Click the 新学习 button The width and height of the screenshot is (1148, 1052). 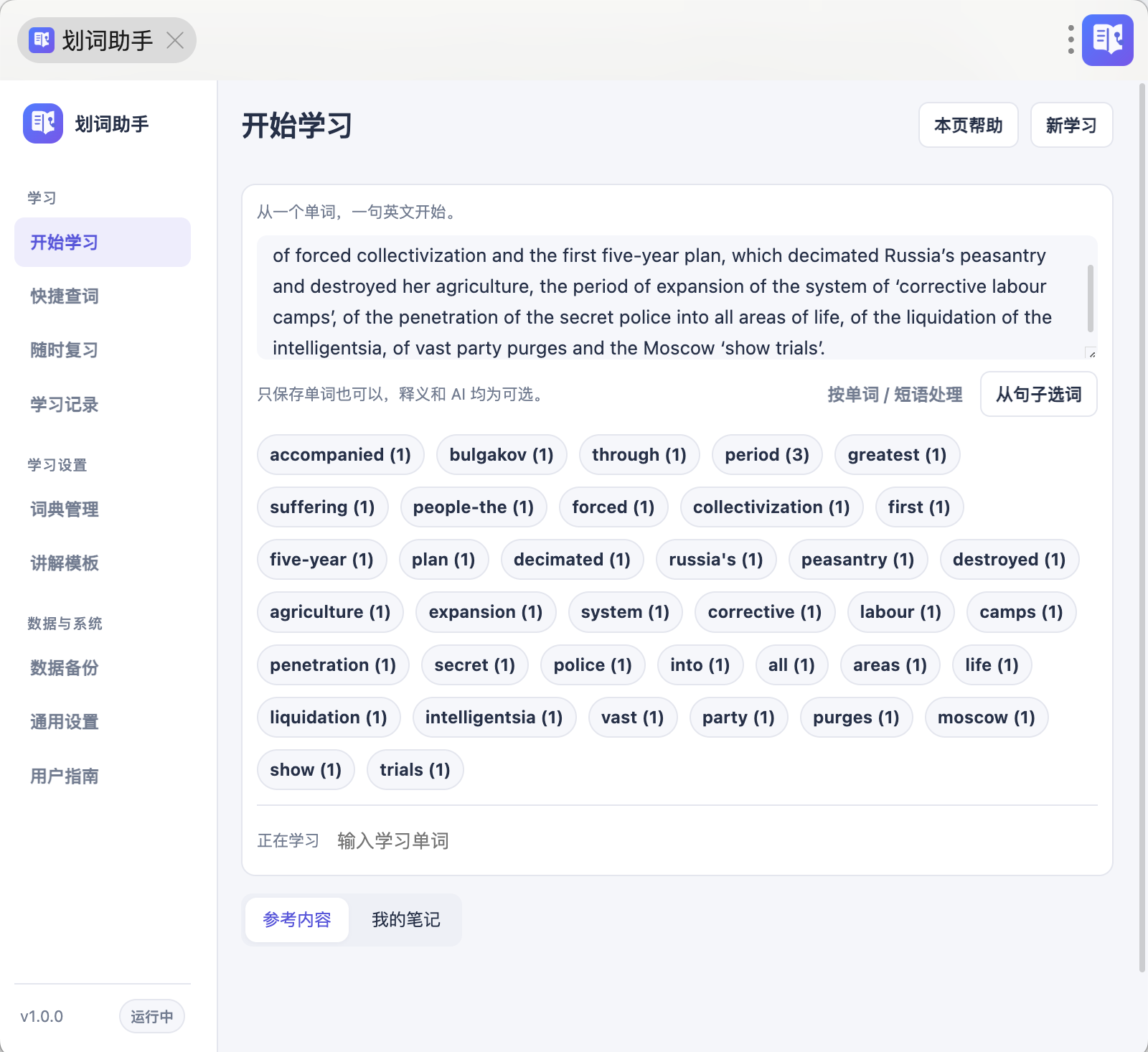pyautogui.click(x=1071, y=125)
